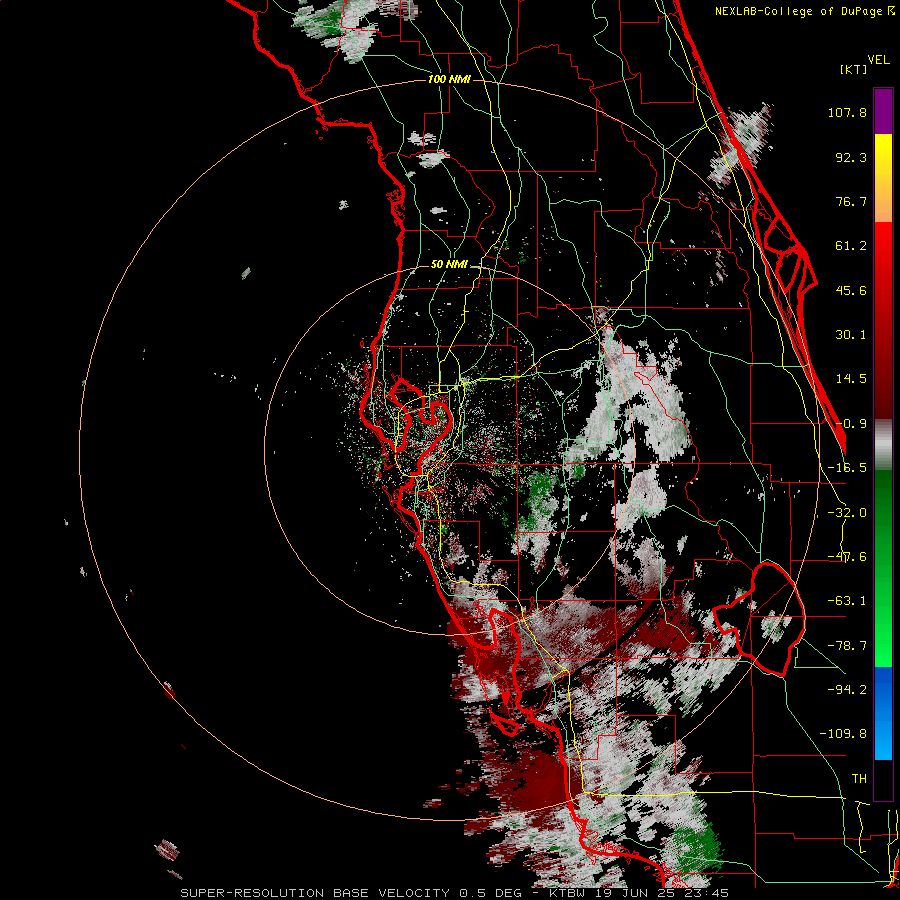Viewport: 900px width, 900px height.
Task: Select the 50 NMI range ring label
Action: pyautogui.click(x=449, y=265)
